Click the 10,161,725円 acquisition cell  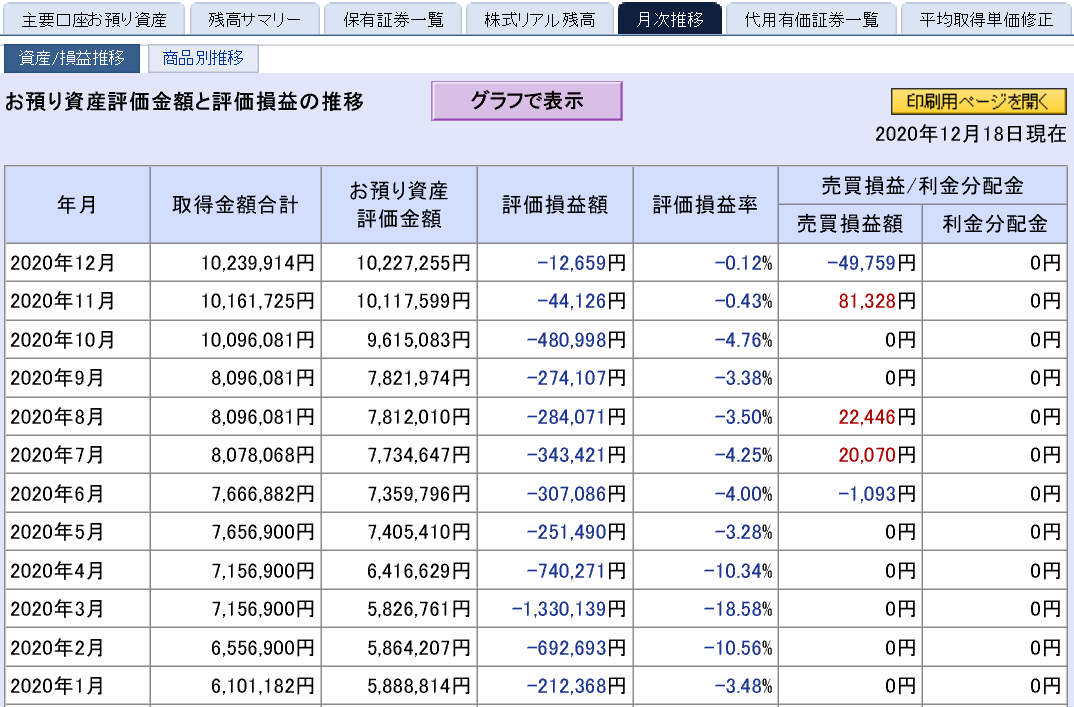pyautogui.click(x=236, y=301)
